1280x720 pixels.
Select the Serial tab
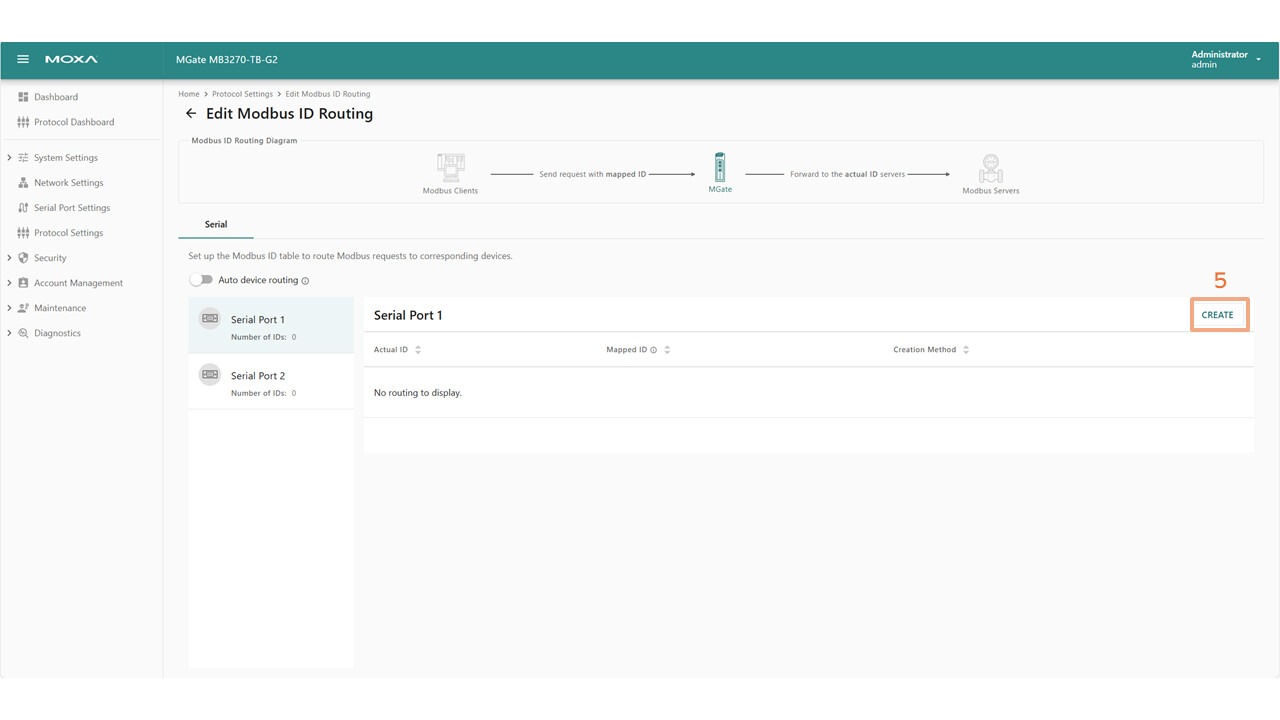[216, 225]
